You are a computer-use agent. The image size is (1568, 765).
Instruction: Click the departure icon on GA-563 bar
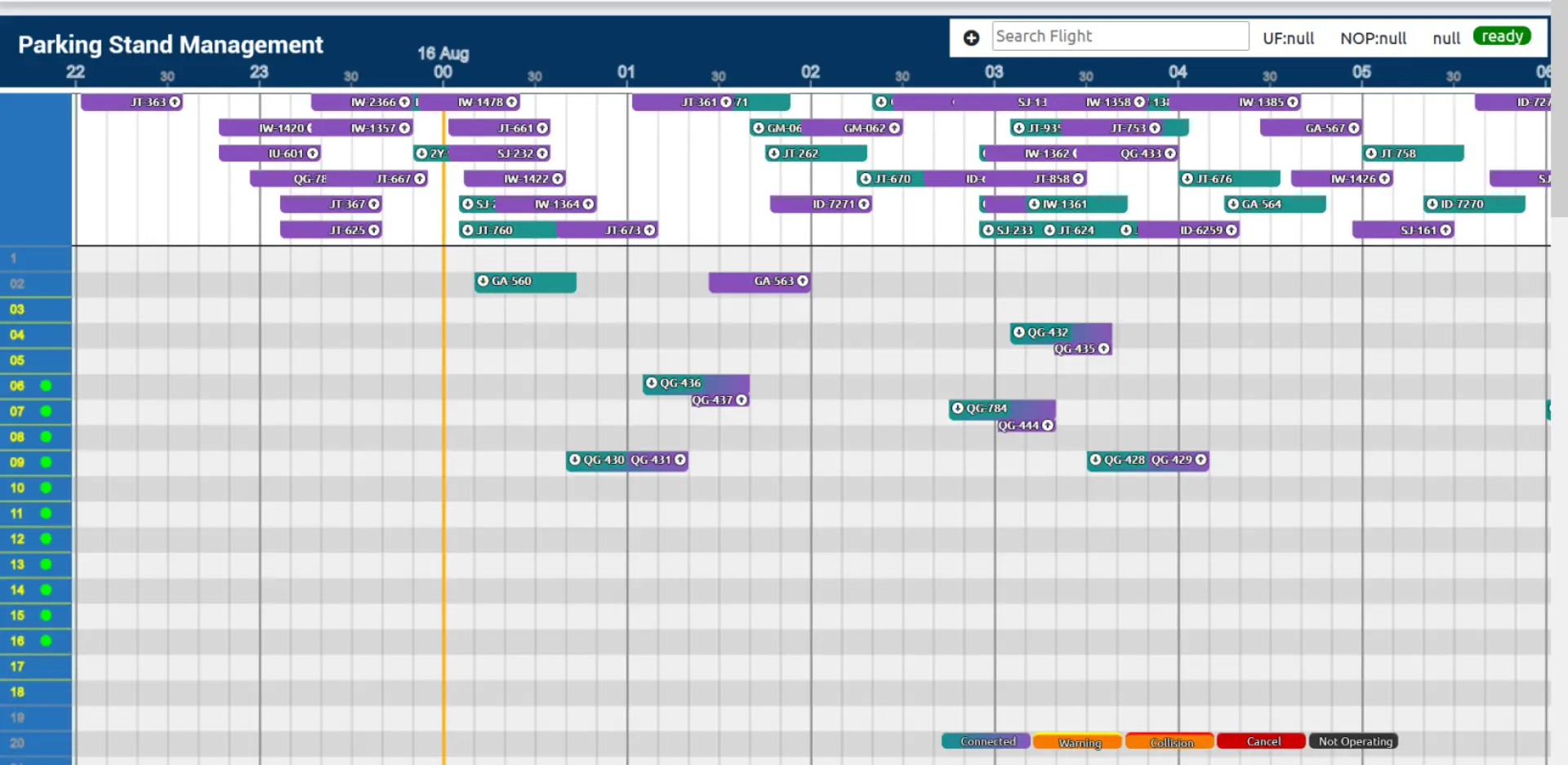coord(803,281)
